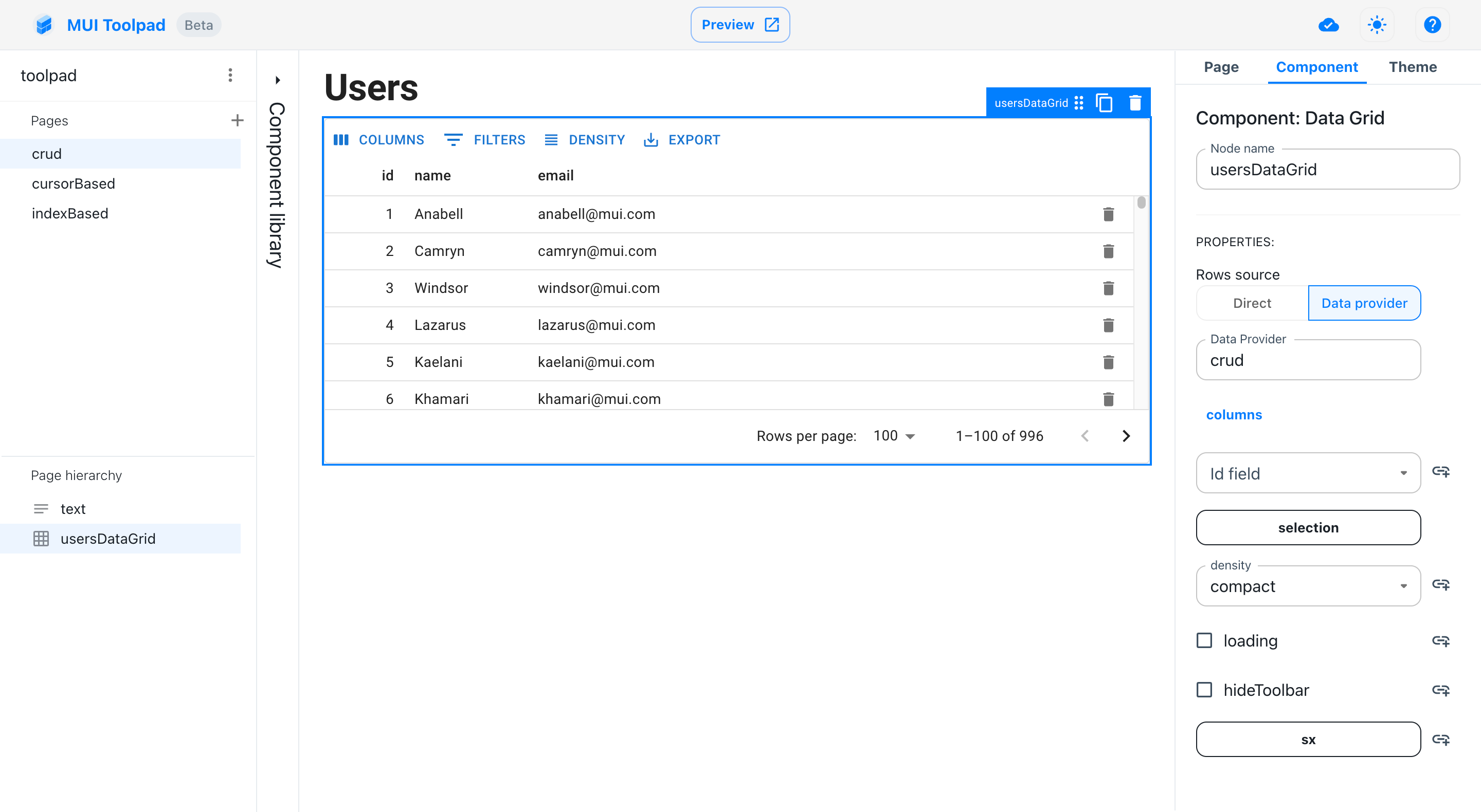
Task: Open the Id field dropdown
Action: point(1308,473)
